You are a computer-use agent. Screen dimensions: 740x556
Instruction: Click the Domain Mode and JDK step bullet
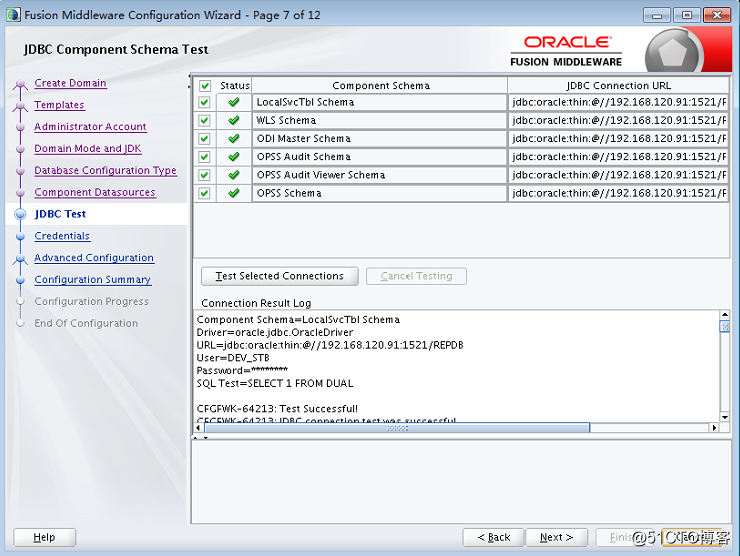pyautogui.click(x=20, y=149)
